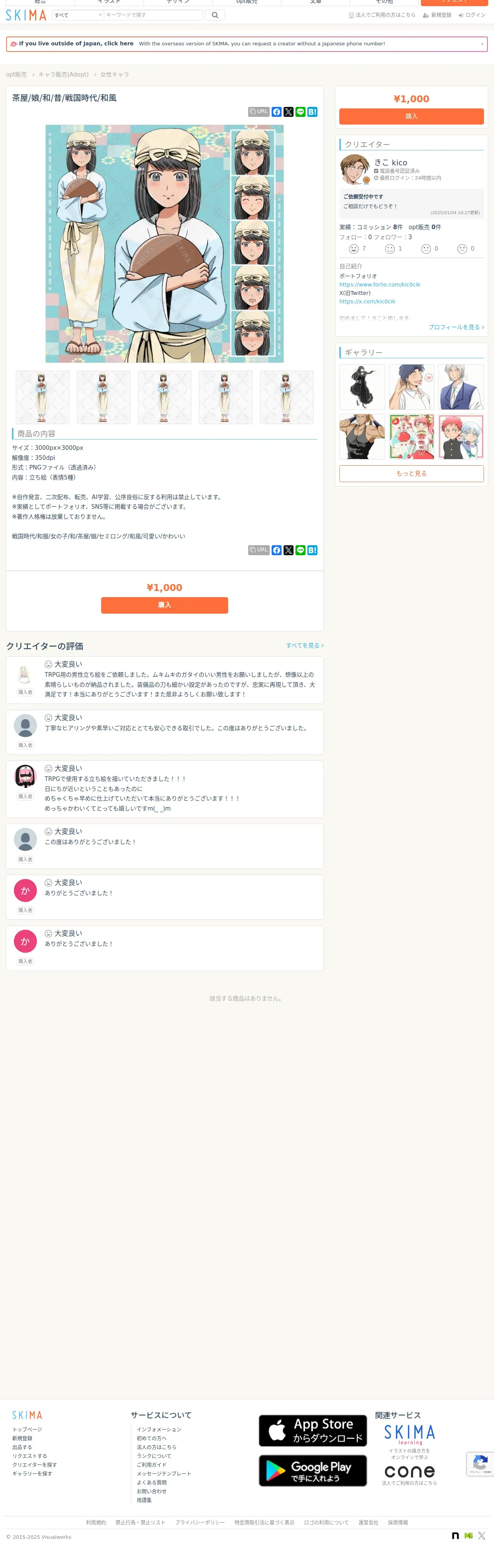This screenshot has width=494, height=1568.
Task: Click footer 出品する link
Action: click(x=22, y=1448)
